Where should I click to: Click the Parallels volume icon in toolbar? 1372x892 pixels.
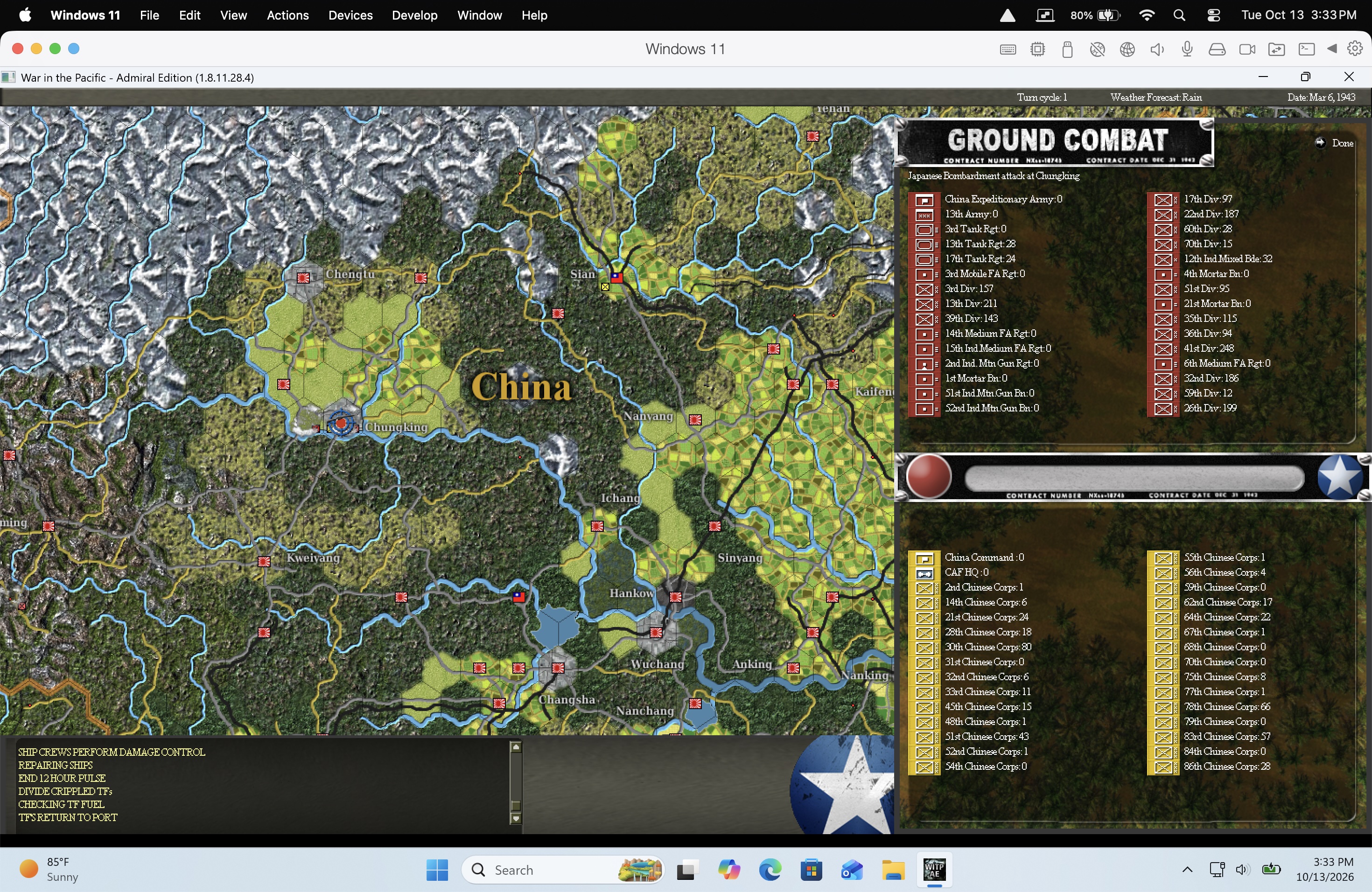click(x=1157, y=49)
